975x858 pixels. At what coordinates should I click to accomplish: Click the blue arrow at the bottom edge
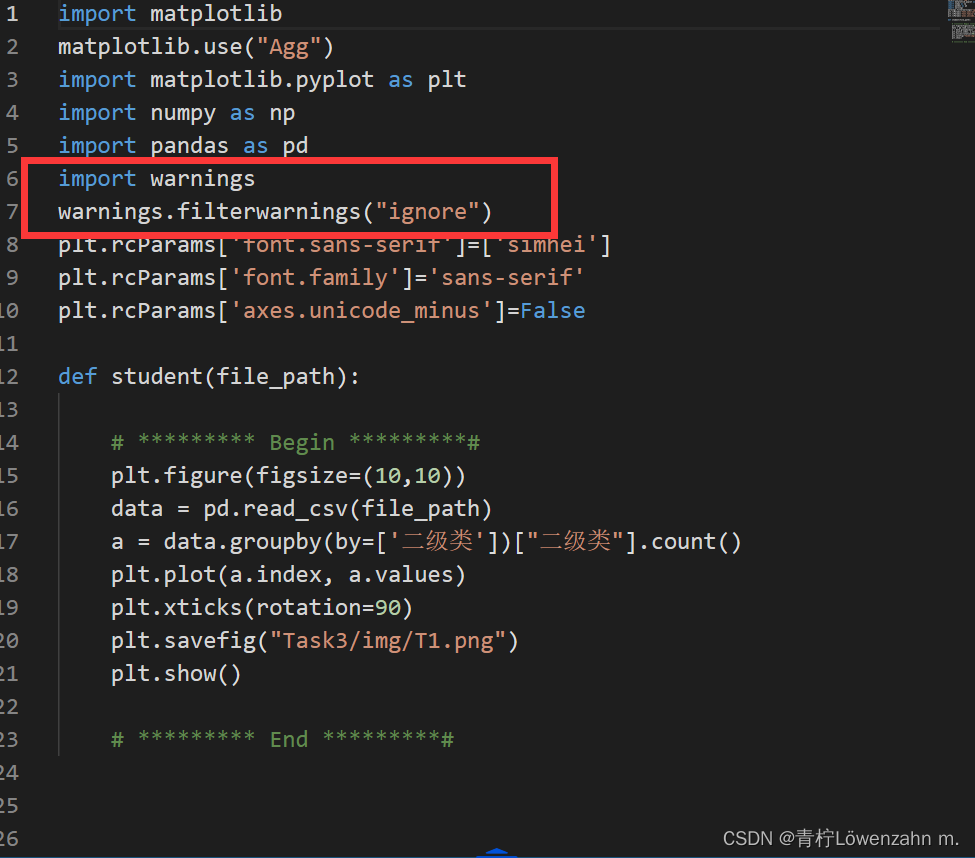pos(497,852)
